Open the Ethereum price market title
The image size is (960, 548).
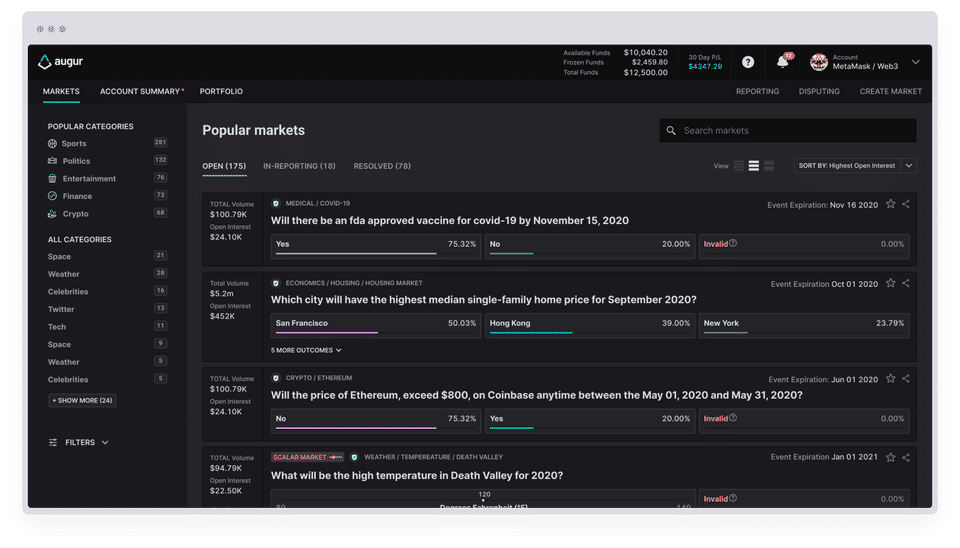536,395
